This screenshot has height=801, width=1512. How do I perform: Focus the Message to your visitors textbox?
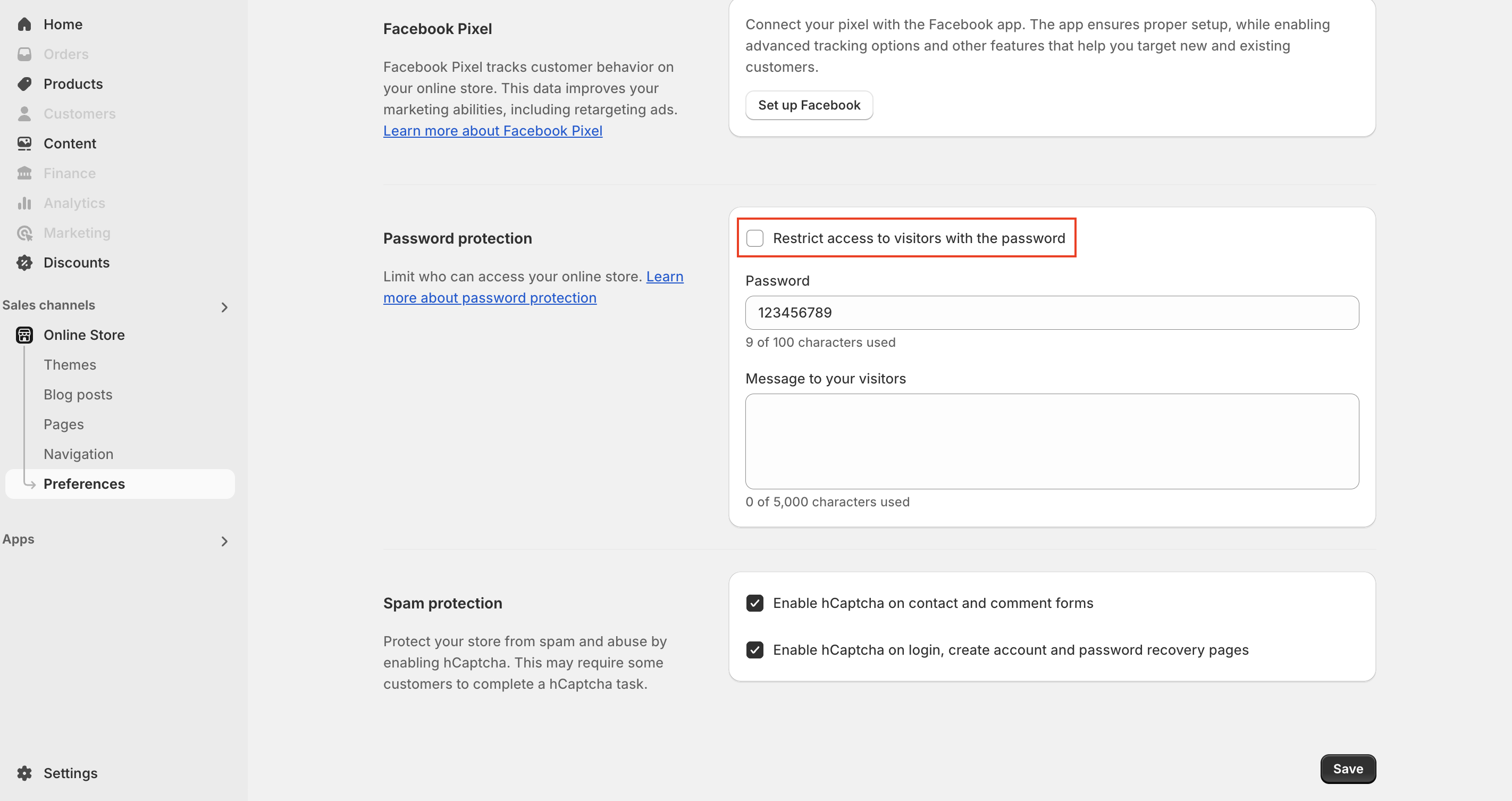pos(1052,441)
